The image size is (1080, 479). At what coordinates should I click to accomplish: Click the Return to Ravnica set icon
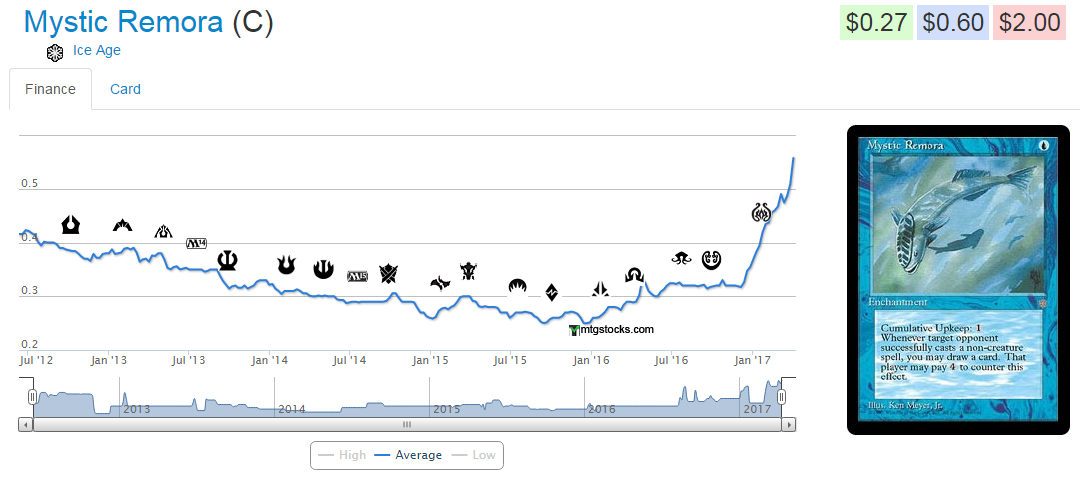tap(71, 224)
